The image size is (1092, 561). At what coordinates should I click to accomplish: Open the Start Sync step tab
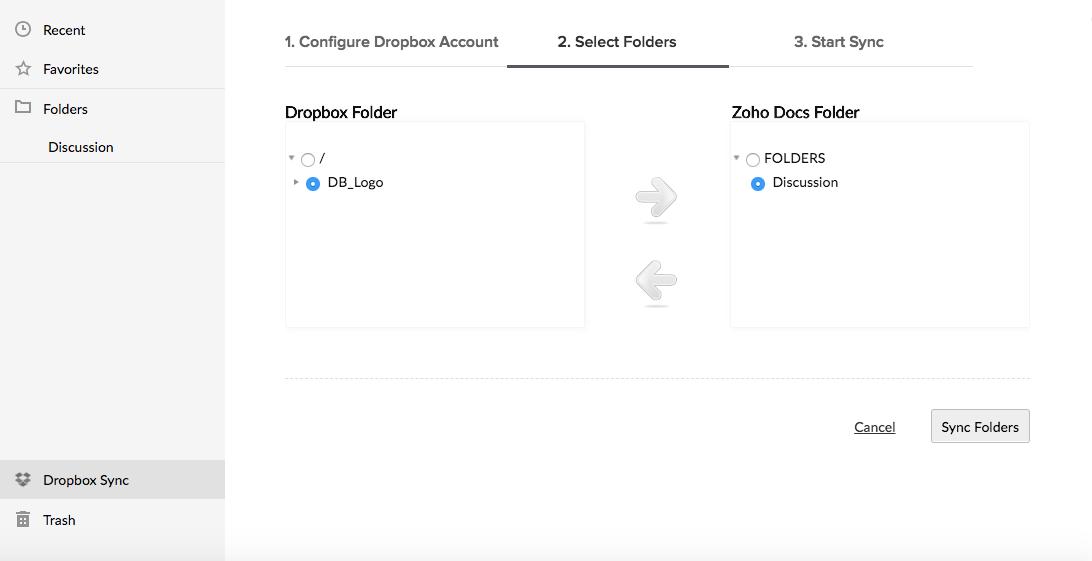tap(838, 42)
